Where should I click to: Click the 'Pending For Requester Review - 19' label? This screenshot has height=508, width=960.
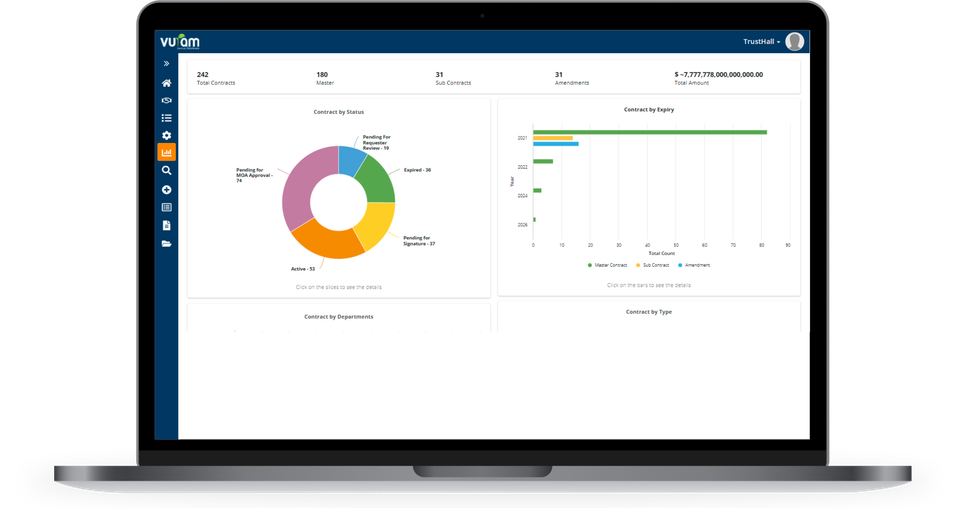pyautogui.click(x=377, y=143)
